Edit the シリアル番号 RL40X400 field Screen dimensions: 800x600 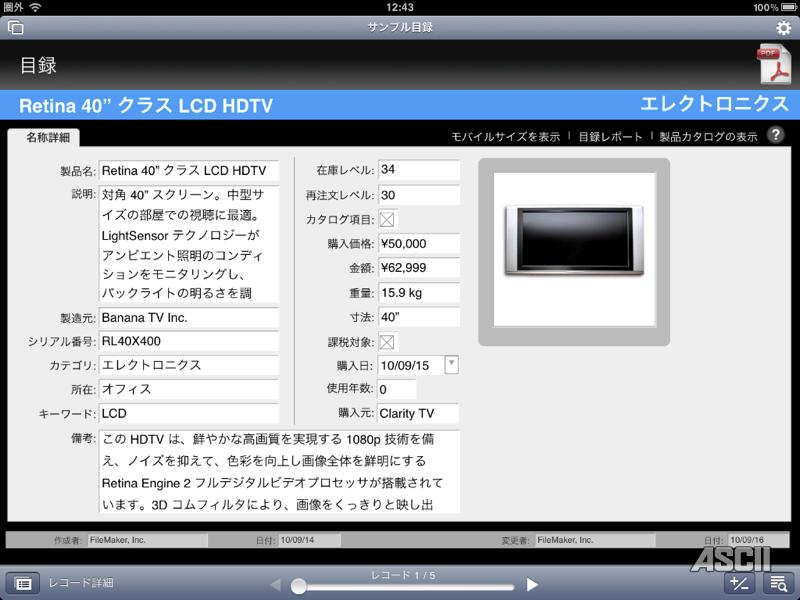(x=189, y=341)
